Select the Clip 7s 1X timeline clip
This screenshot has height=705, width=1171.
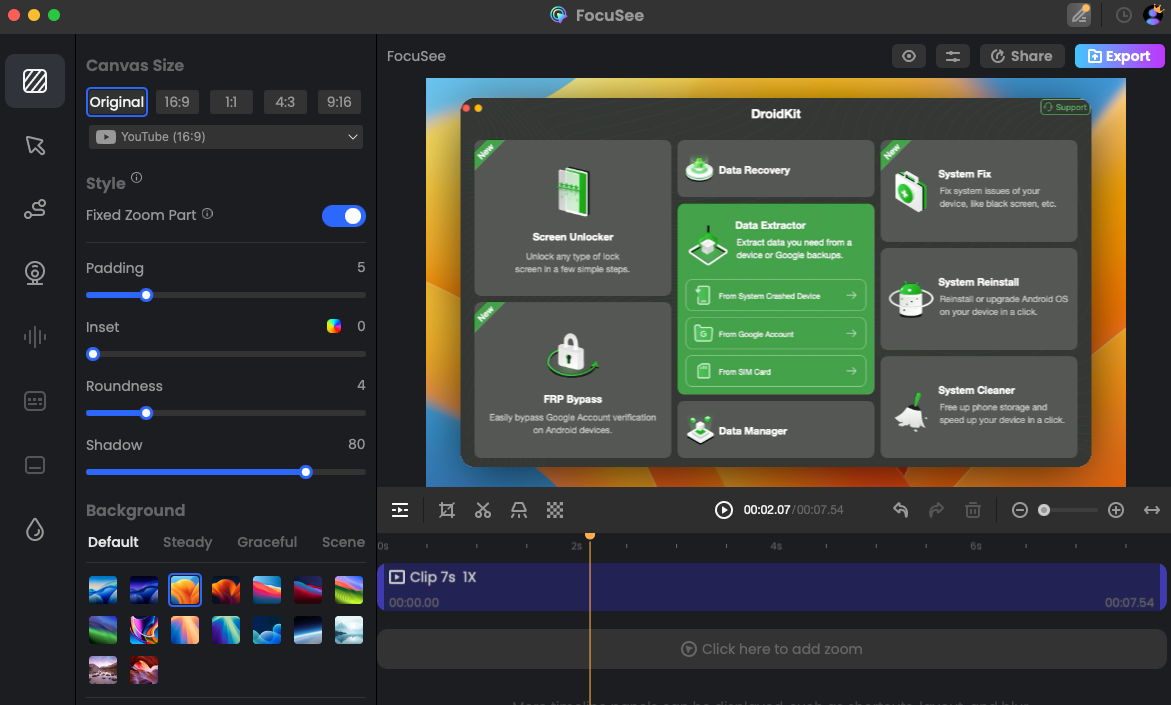click(x=771, y=588)
